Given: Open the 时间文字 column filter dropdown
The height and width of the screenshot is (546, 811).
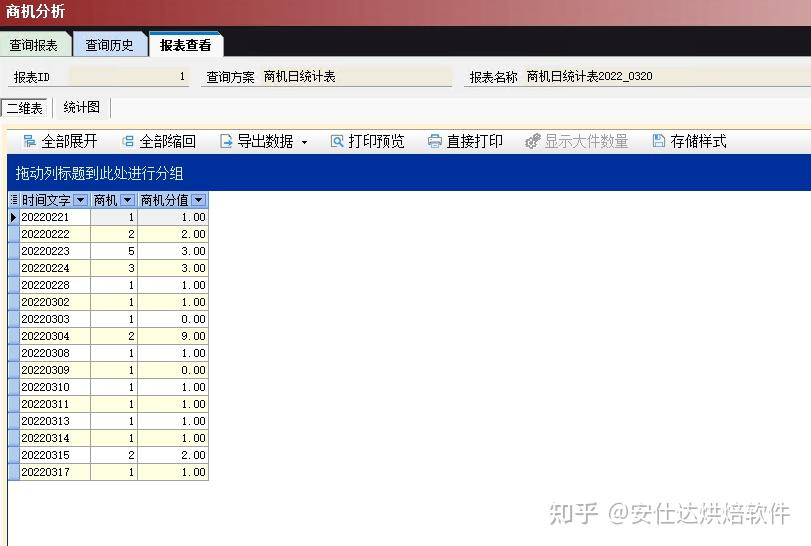Looking at the screenshot, I should 81,200.
